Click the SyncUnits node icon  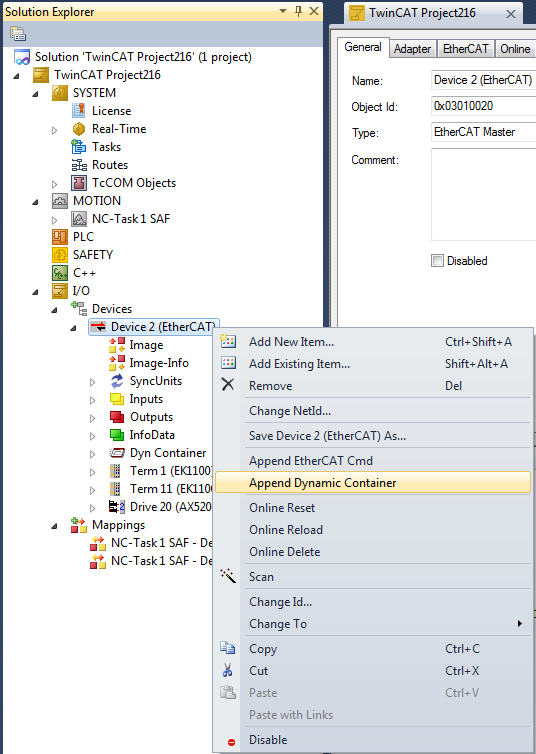tap(117, 381)
